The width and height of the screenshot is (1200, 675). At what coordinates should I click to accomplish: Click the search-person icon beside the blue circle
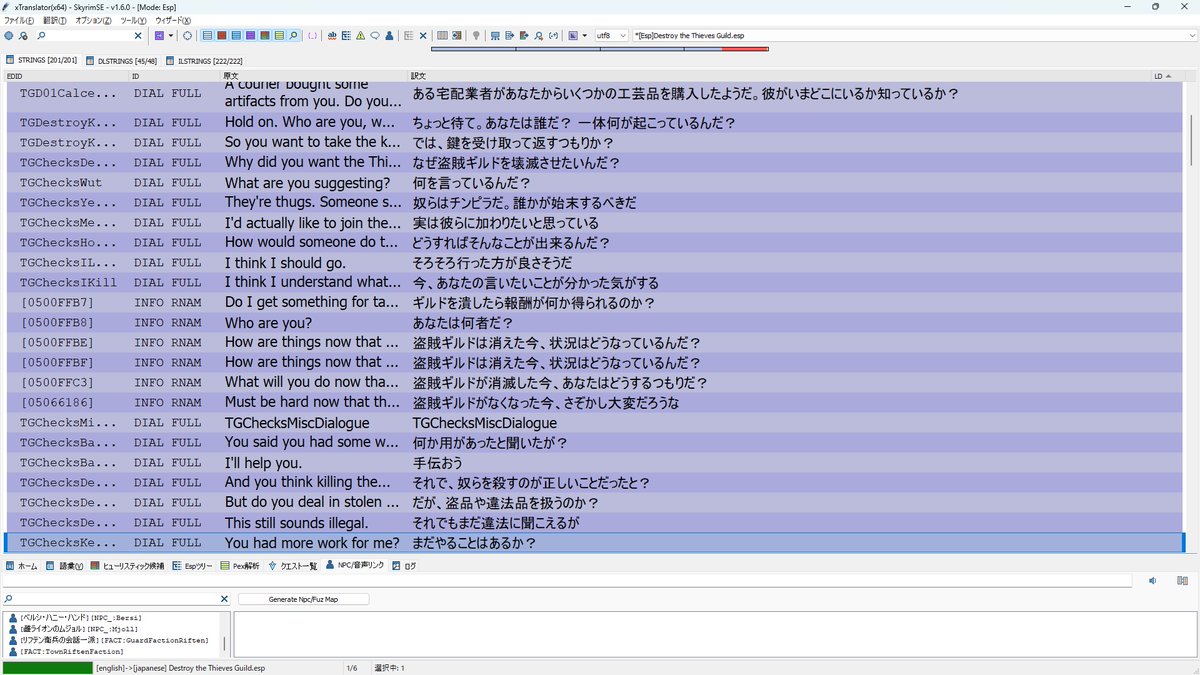coord(22,35)
